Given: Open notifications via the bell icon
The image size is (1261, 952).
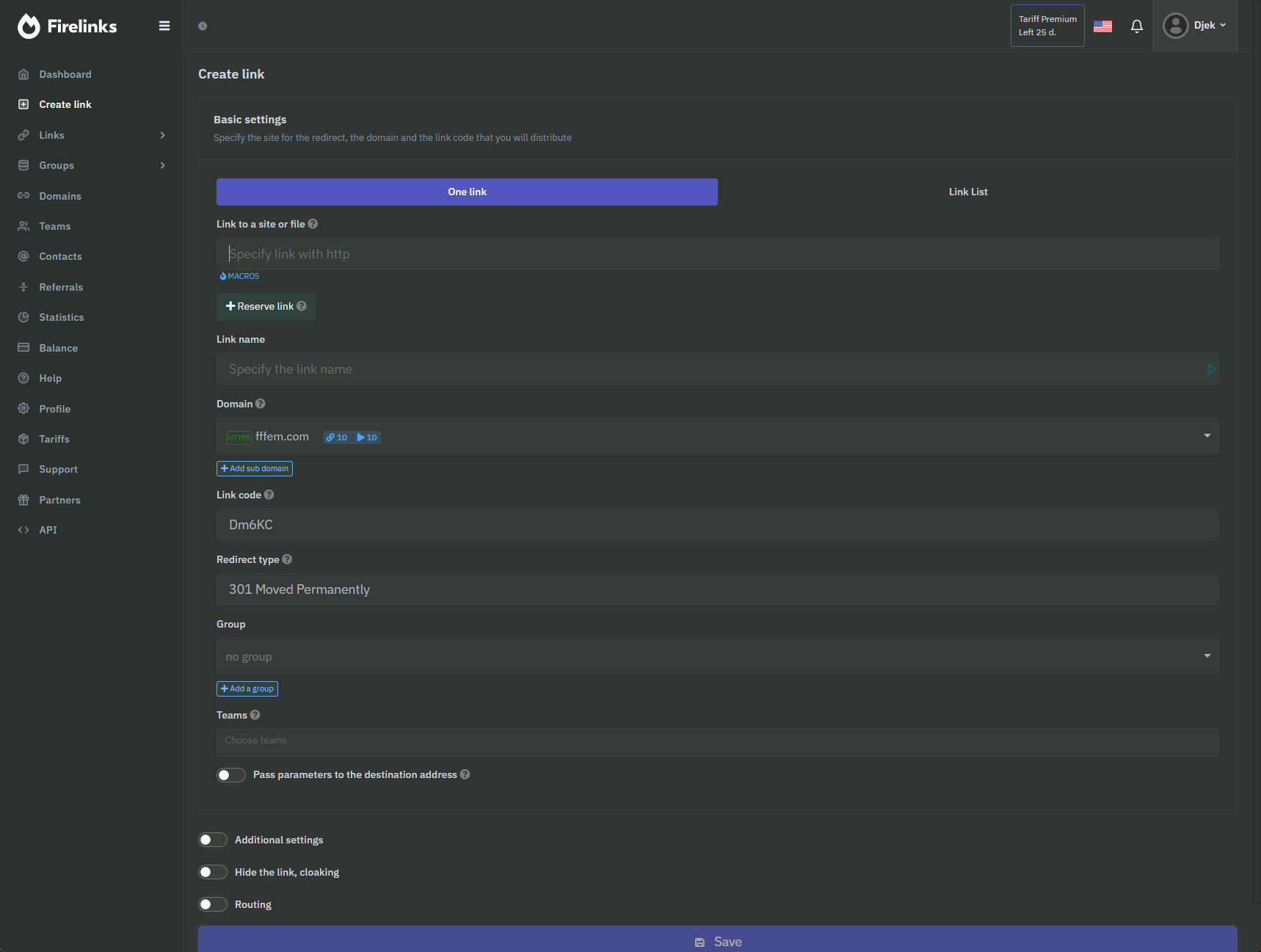Looking at the screenshot, I should coord(1136,26).
